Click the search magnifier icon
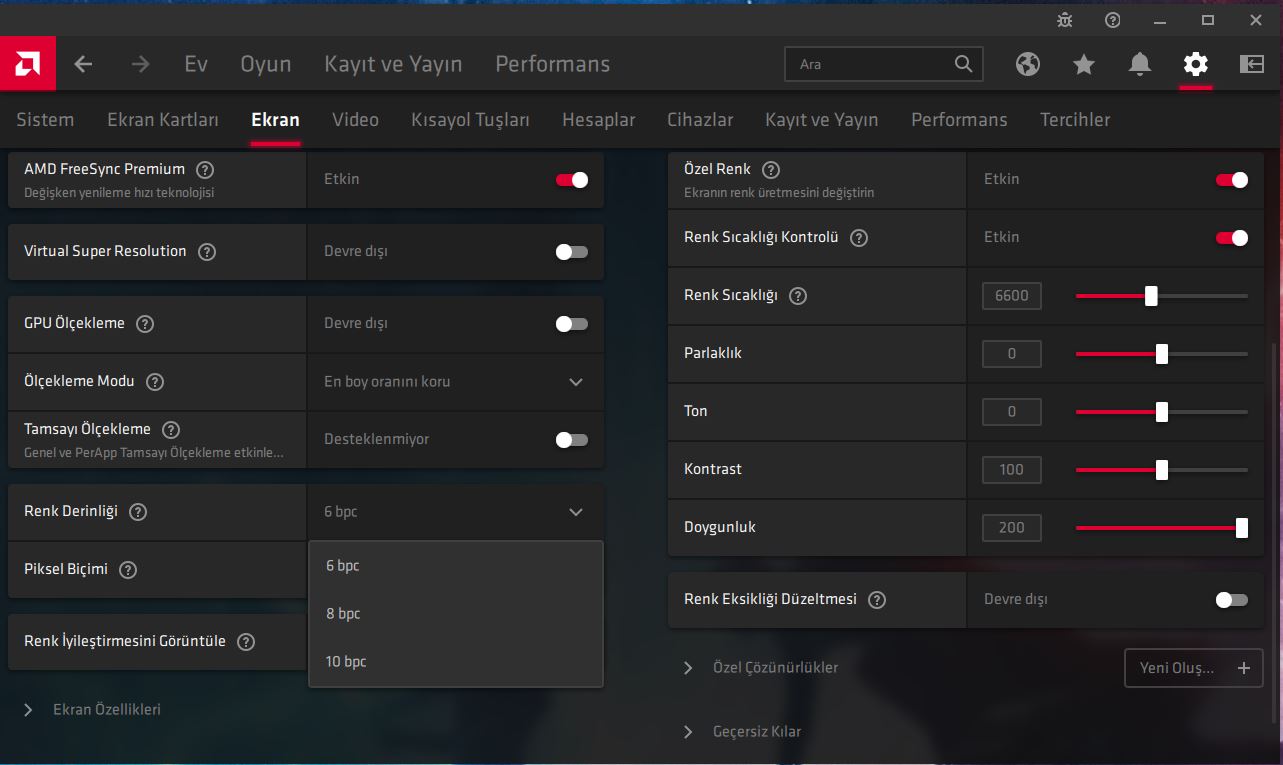Viewport: 1283px width, 765px height. (x=963, y=64)
